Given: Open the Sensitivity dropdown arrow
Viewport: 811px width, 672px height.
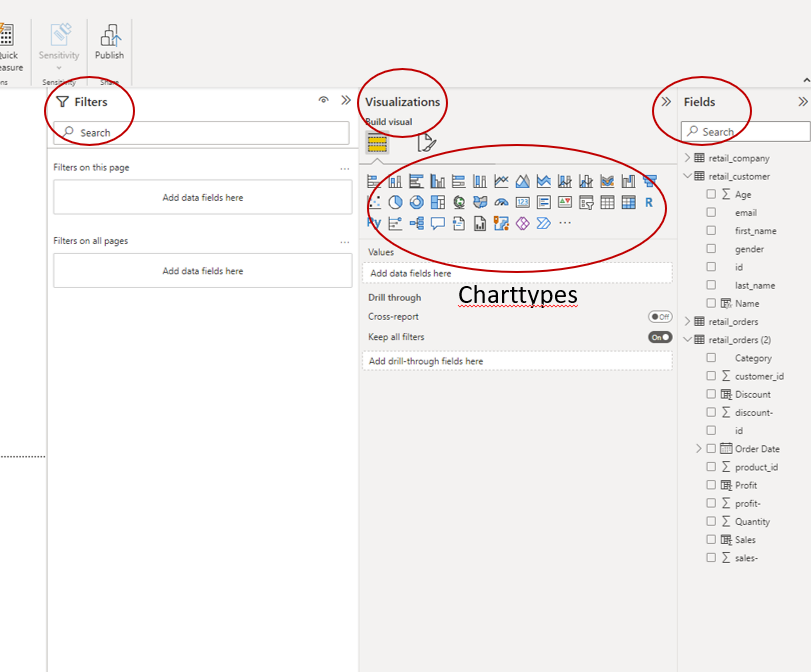Looking at the screenshot, I should coord(59,68).
